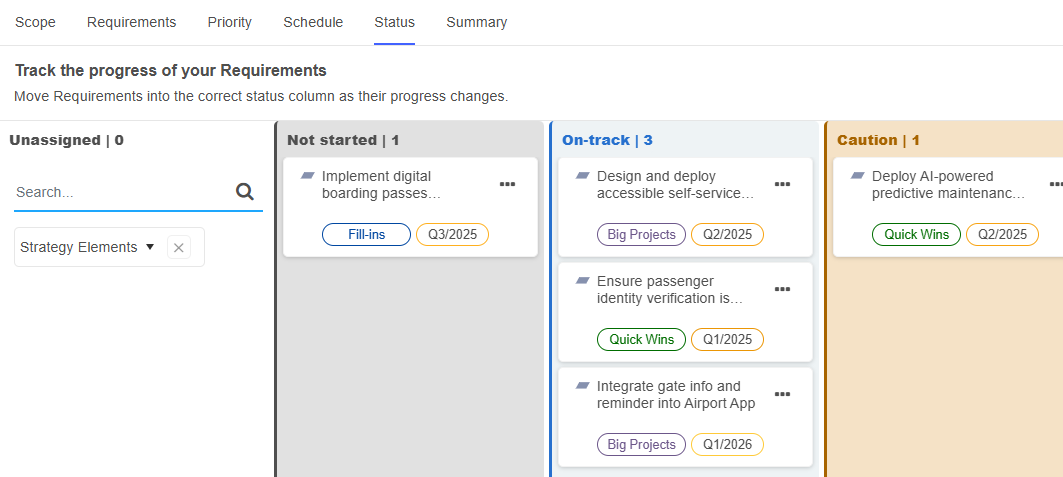Open options menu for gate info card
The height and width of the screenshot is (477, 1063).
pos(783,394)
